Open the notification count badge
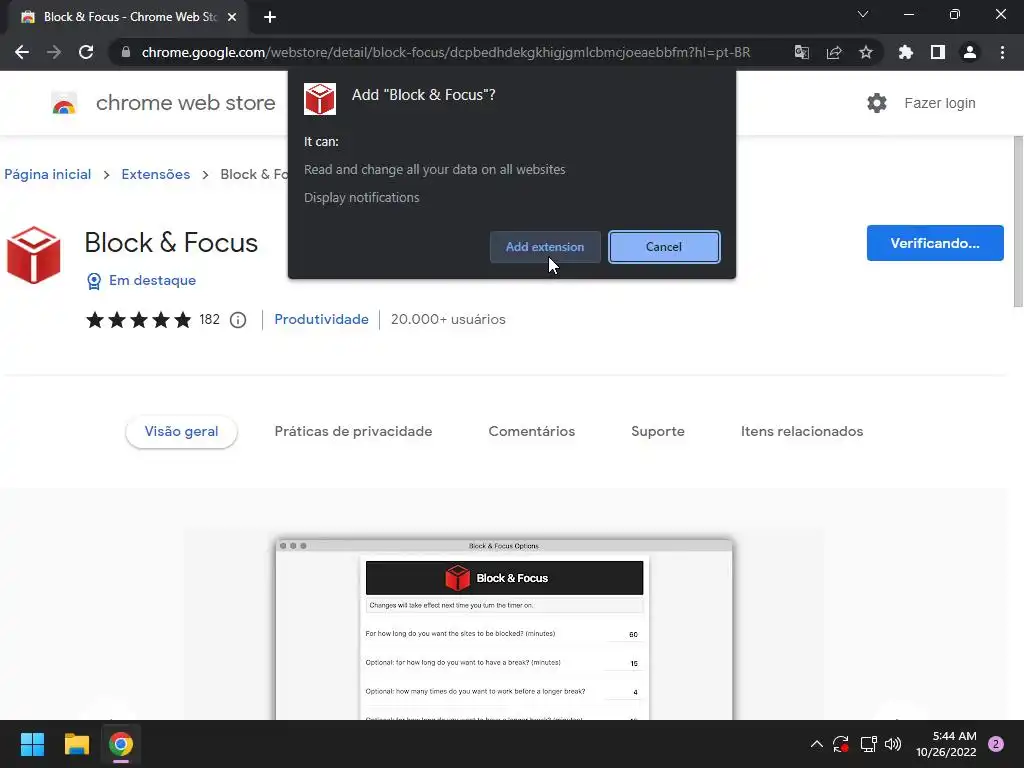The image size is (1024, 768). 996,744
